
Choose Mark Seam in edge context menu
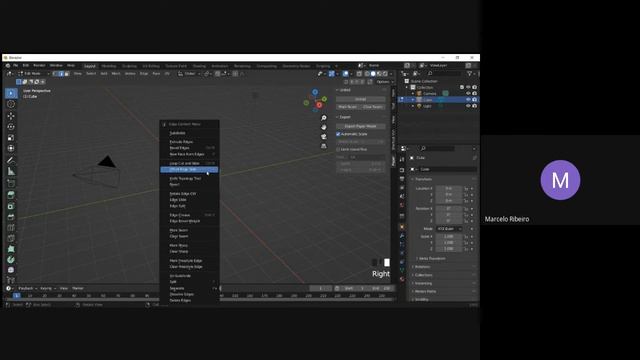click(x=189, y=230)
